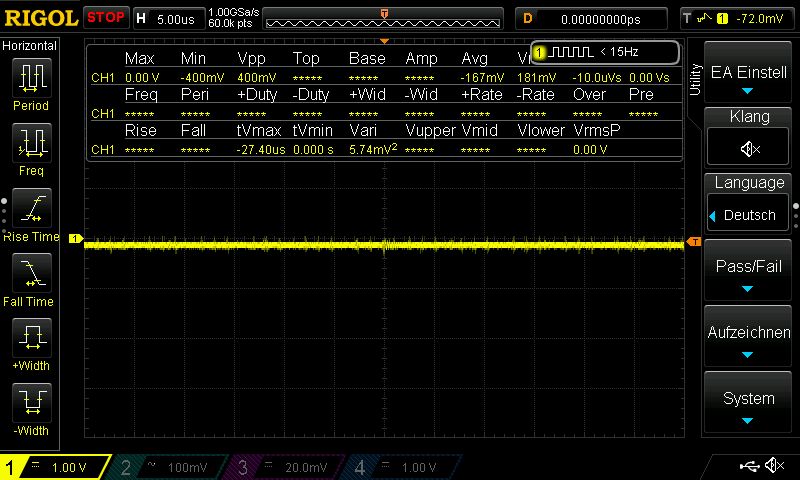The width and height of the screenshot is (800, 480).
Task: Click the trigger level -72.0mV readout
Action: [759, 19]
